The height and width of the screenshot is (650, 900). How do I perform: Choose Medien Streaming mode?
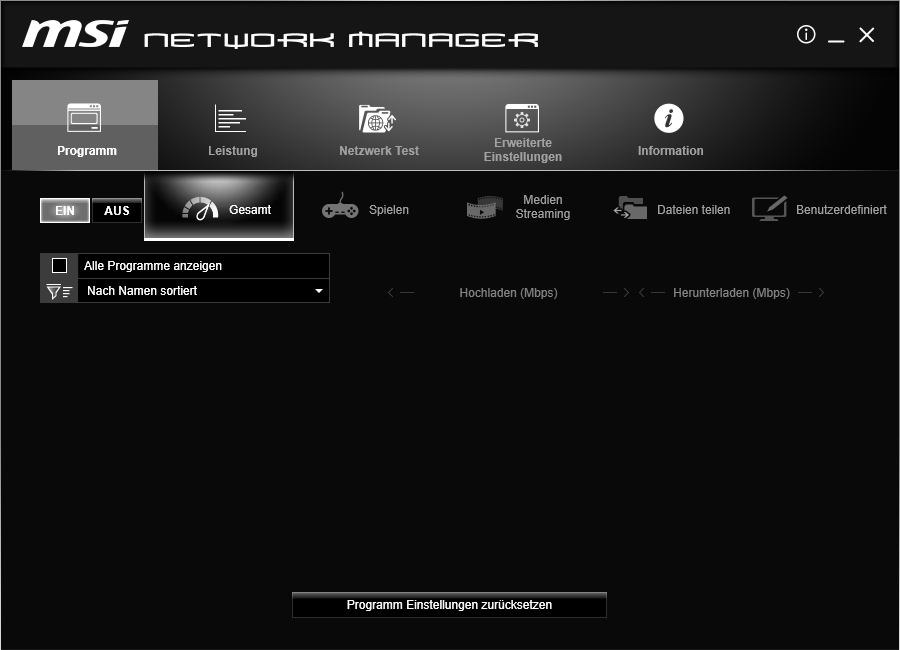click(518, 207)
